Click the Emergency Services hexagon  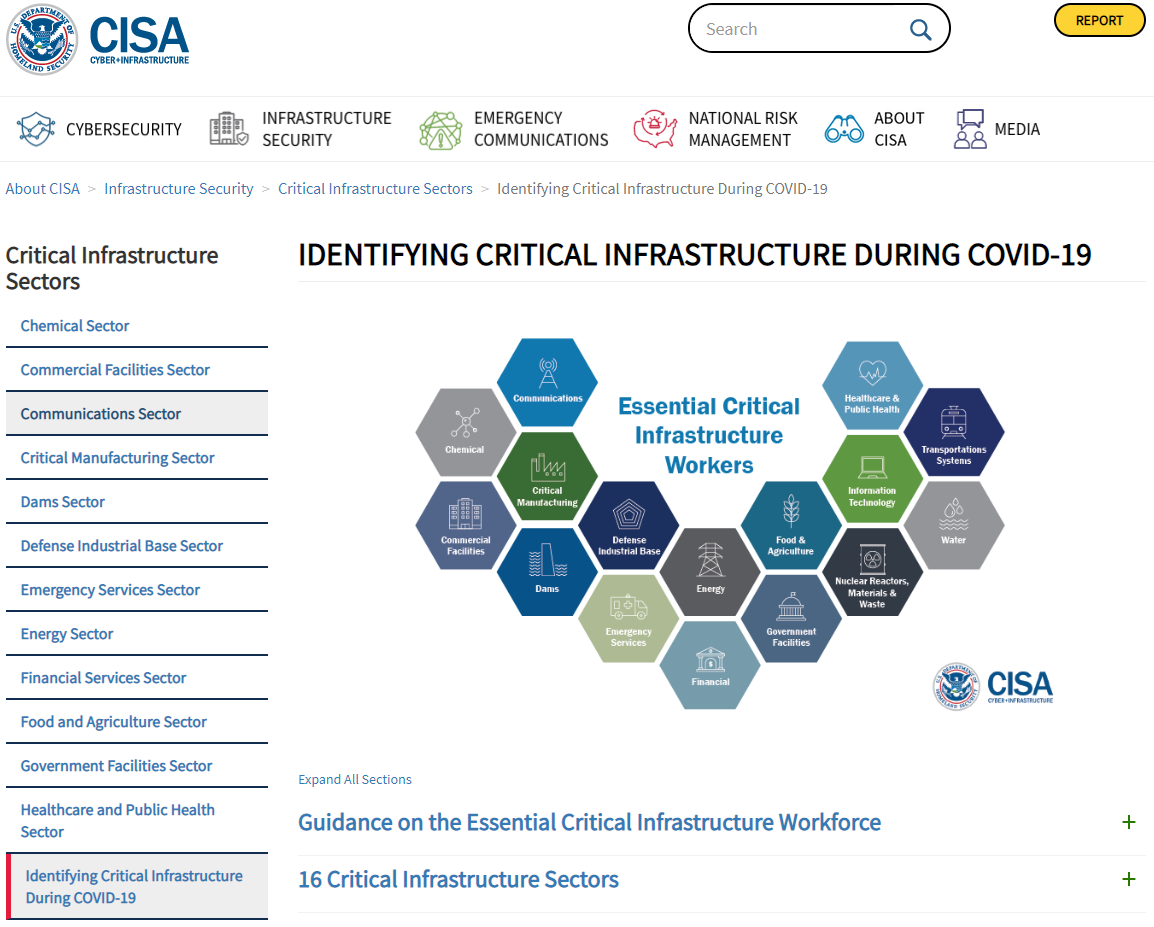click(629, 619)
